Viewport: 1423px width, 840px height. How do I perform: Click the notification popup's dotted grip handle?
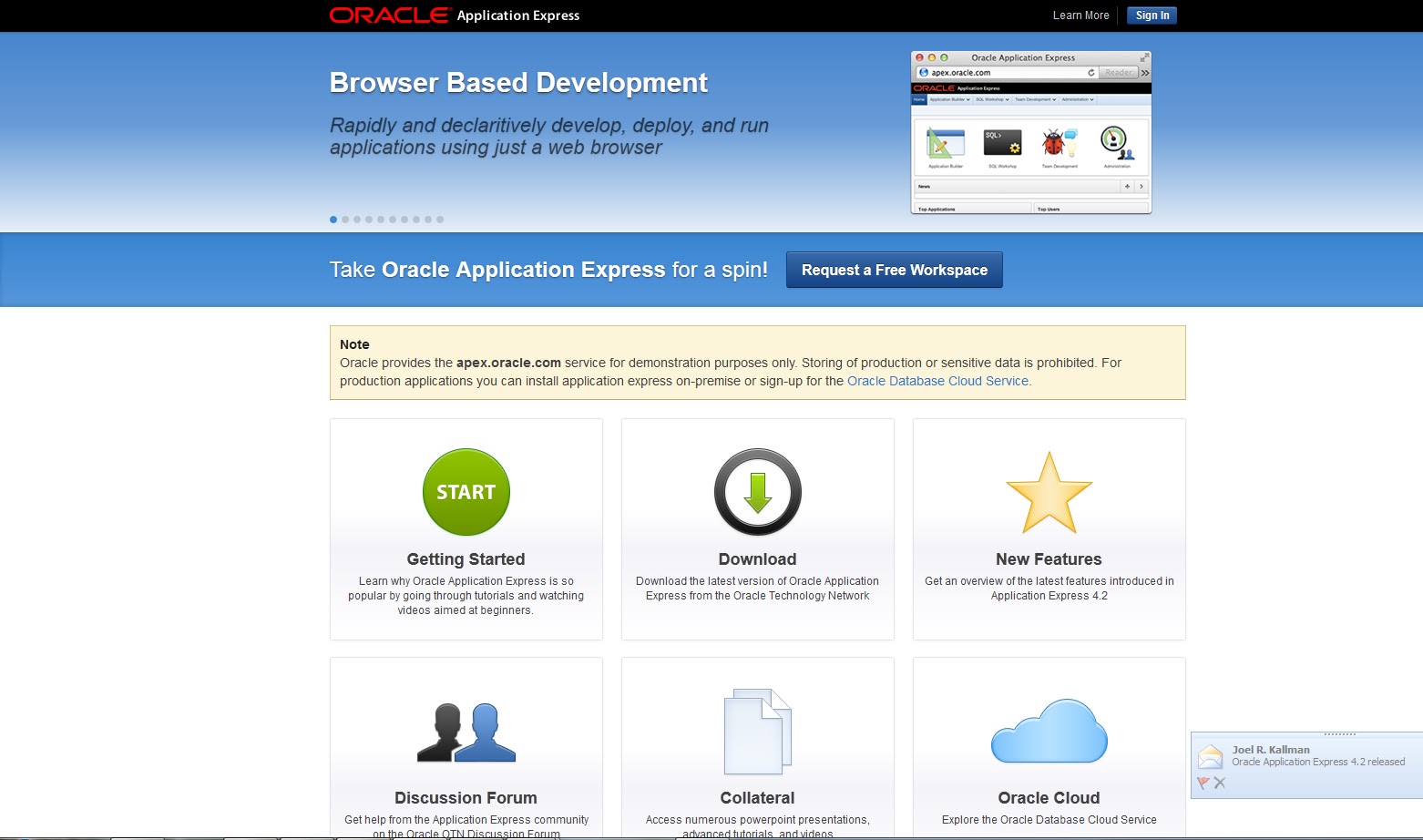1340,734
